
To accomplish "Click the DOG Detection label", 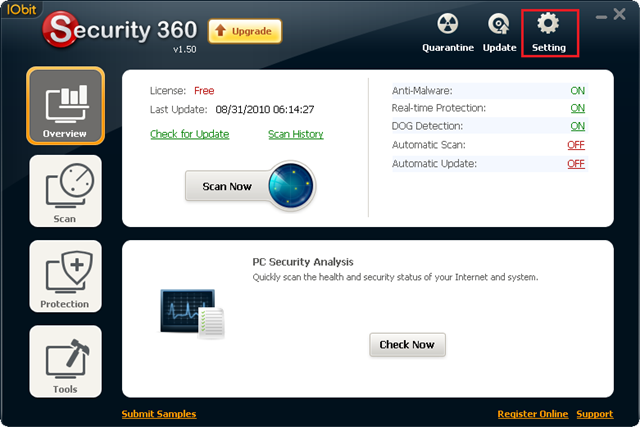I will 427,126.
